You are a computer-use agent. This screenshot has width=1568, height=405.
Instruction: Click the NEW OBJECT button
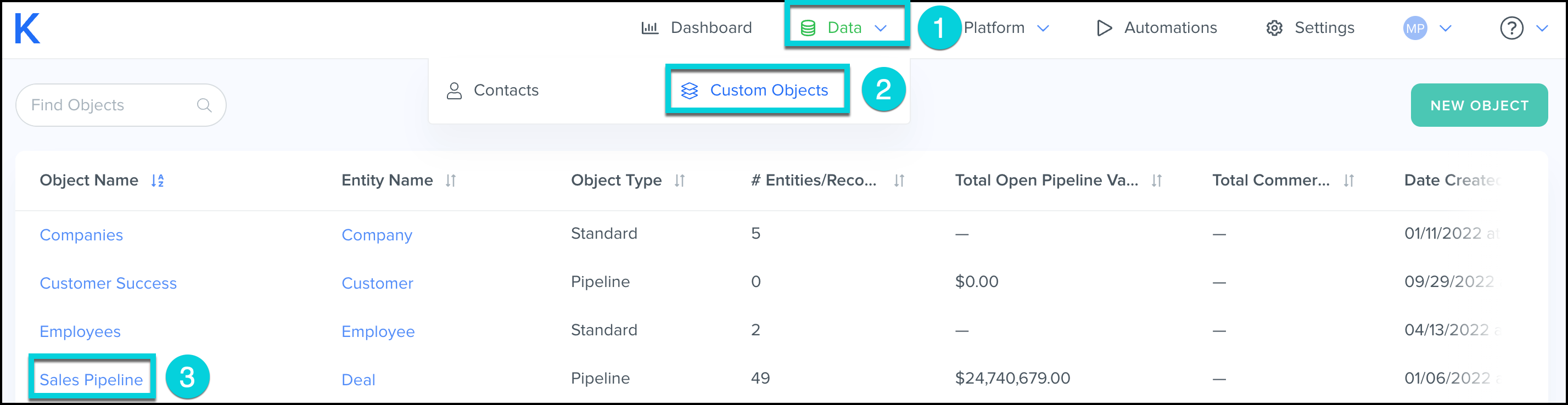(1479, 105)
